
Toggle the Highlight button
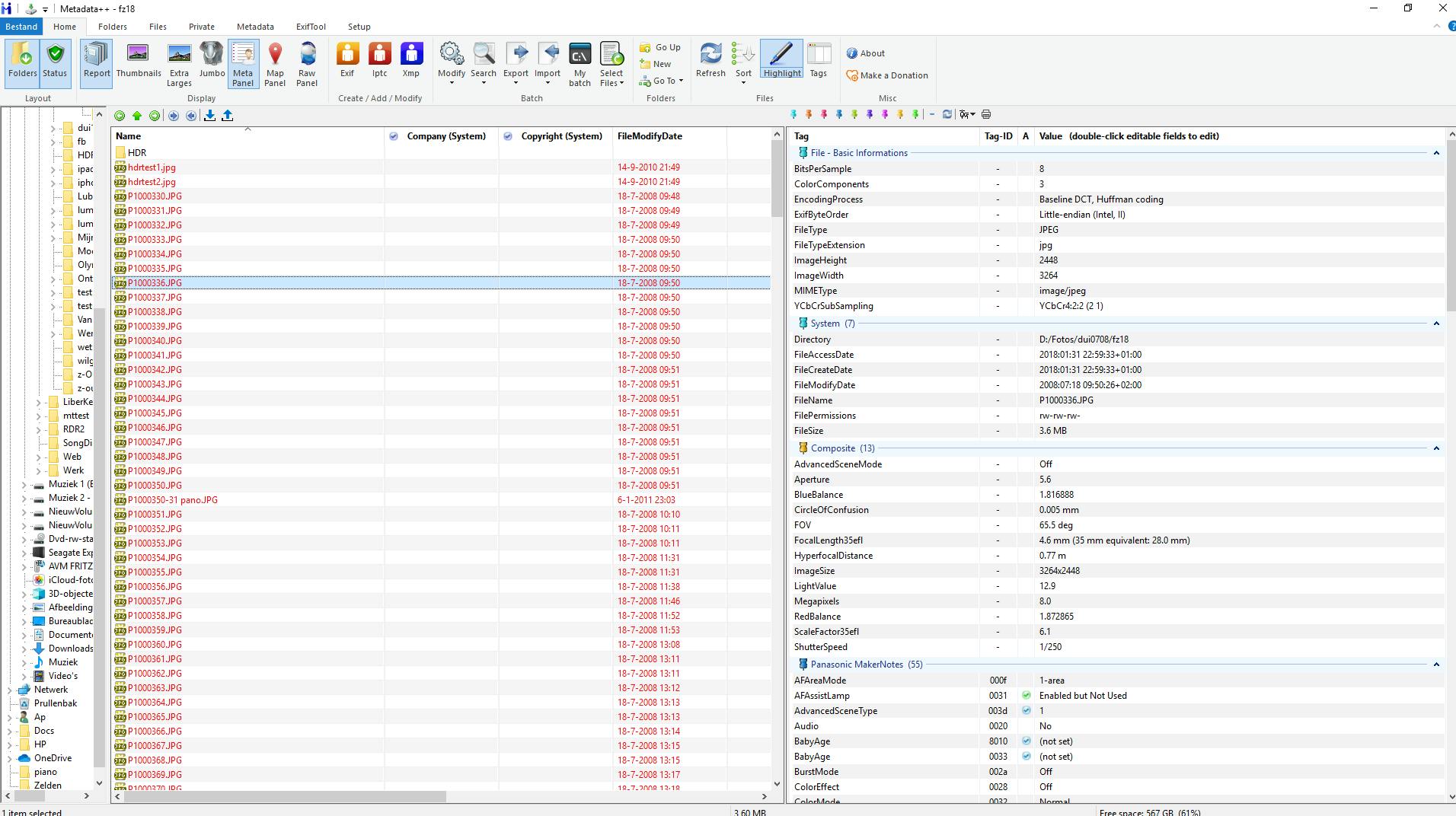coord(782,60)
